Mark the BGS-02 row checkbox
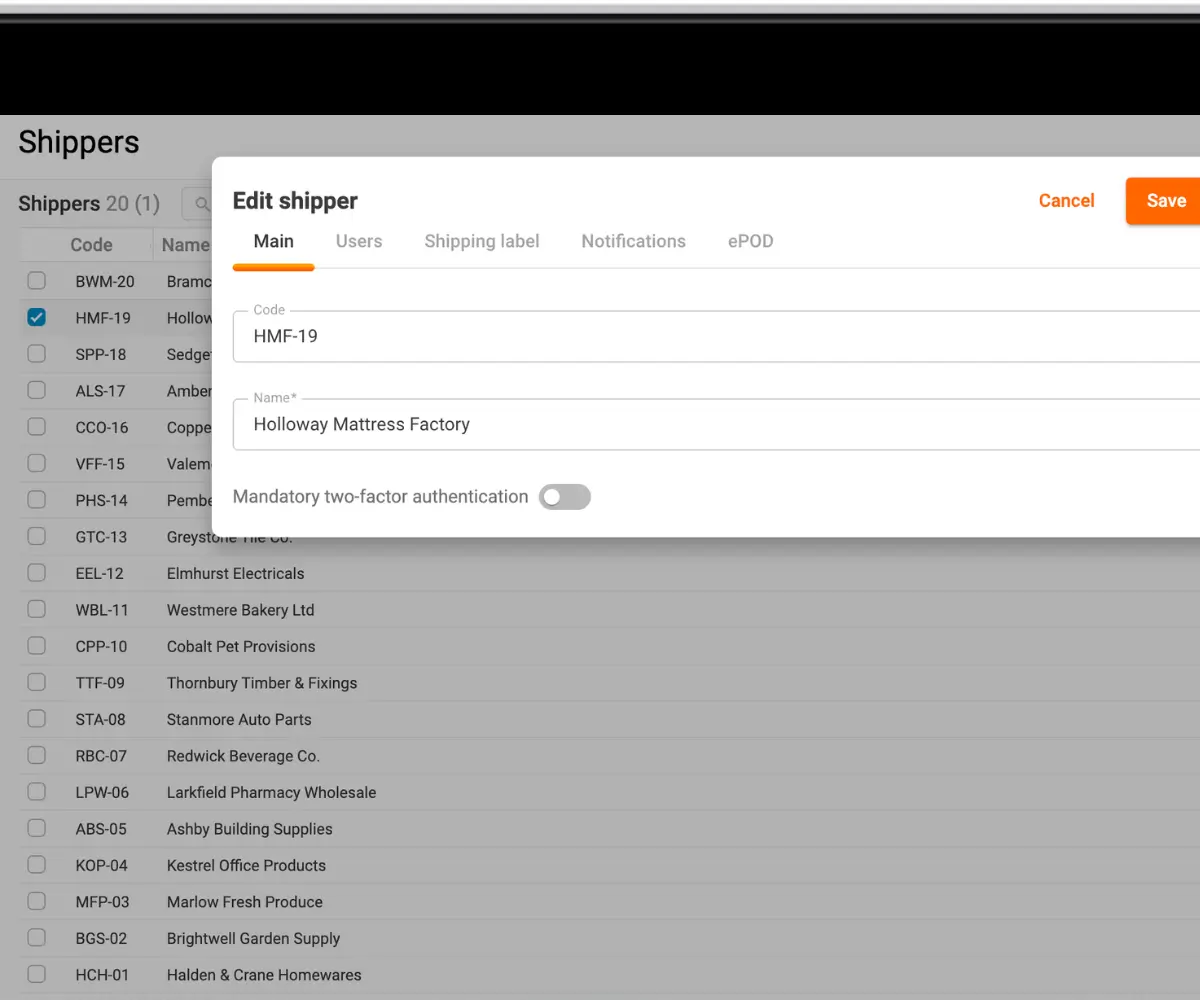The image size is (1200, 1000). [x=37, y=938]
